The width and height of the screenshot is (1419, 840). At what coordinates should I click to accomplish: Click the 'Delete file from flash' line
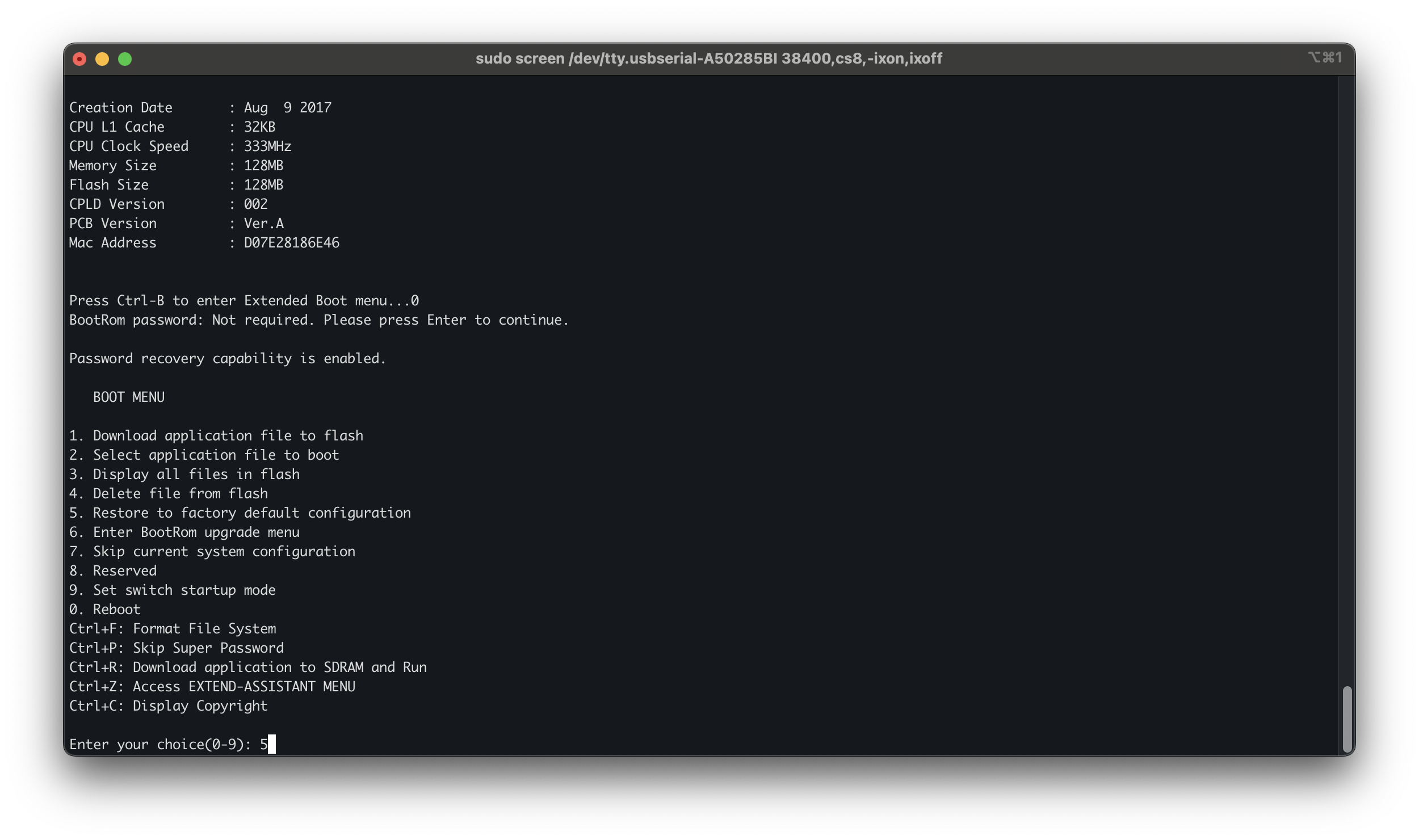[x=168, y=494]
